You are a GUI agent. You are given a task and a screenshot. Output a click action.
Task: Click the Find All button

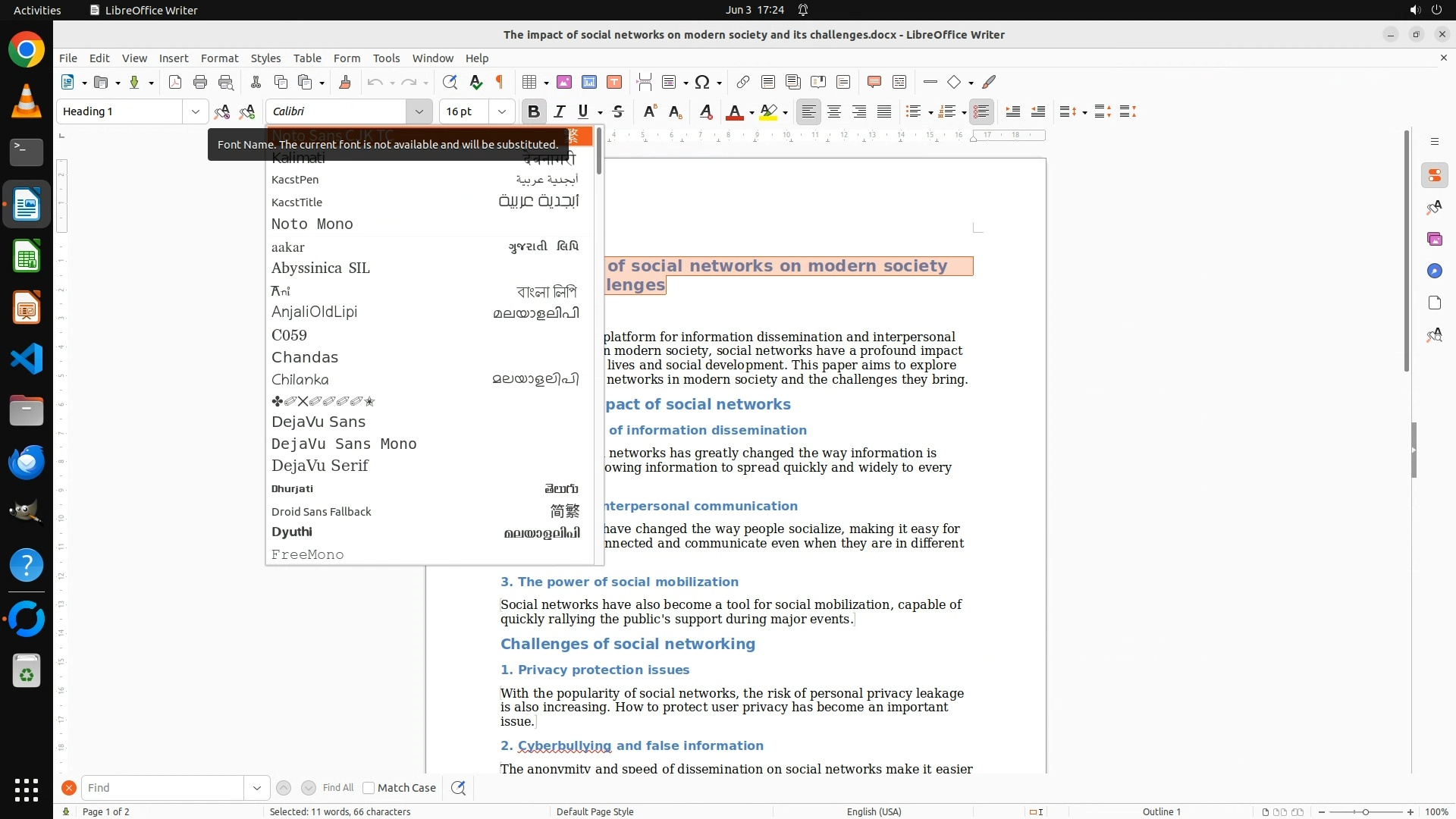(x=337, y=788)
